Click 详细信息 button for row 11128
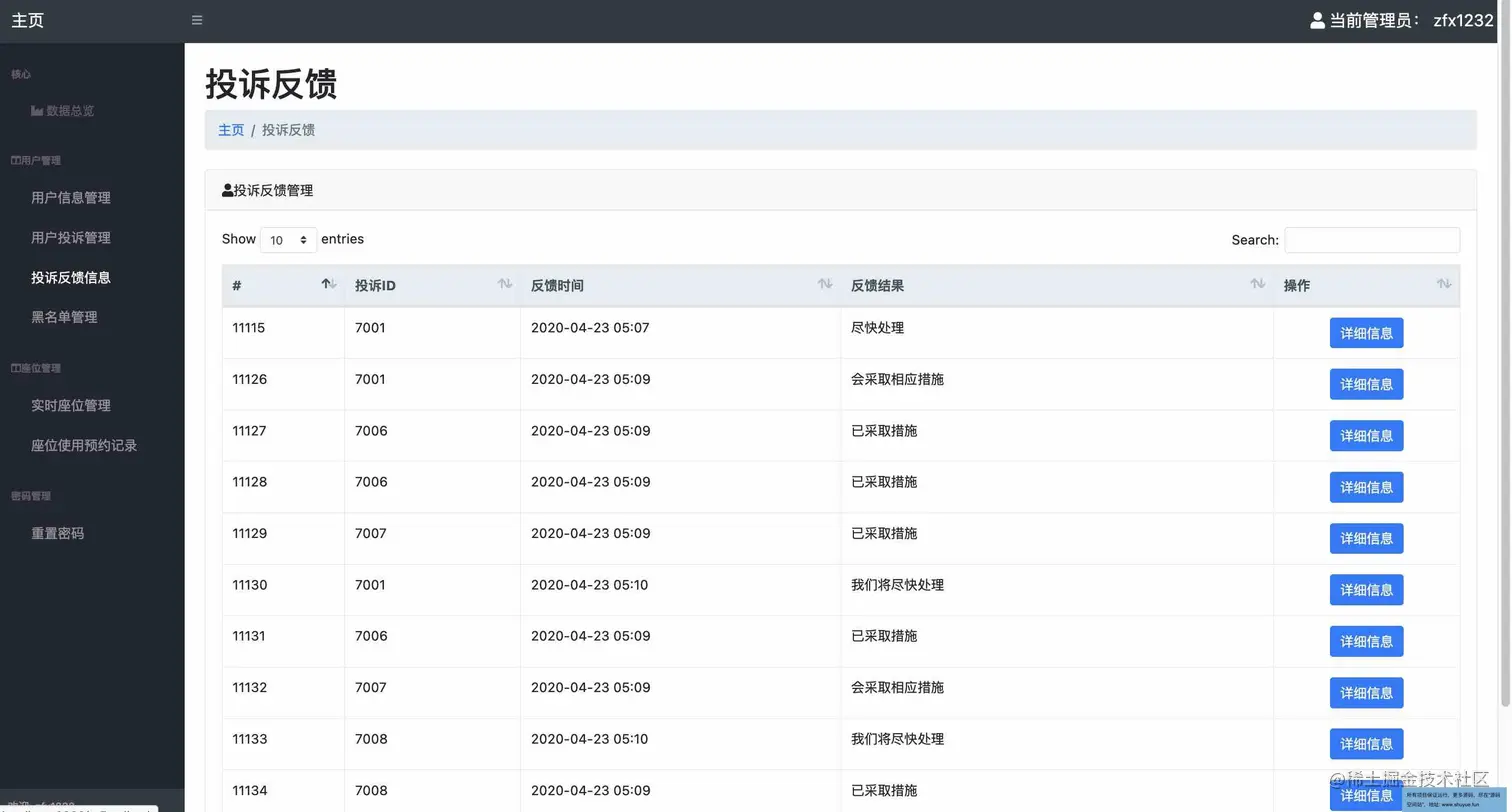This screenshot has width=1512, height=812. pos(1366,487)
